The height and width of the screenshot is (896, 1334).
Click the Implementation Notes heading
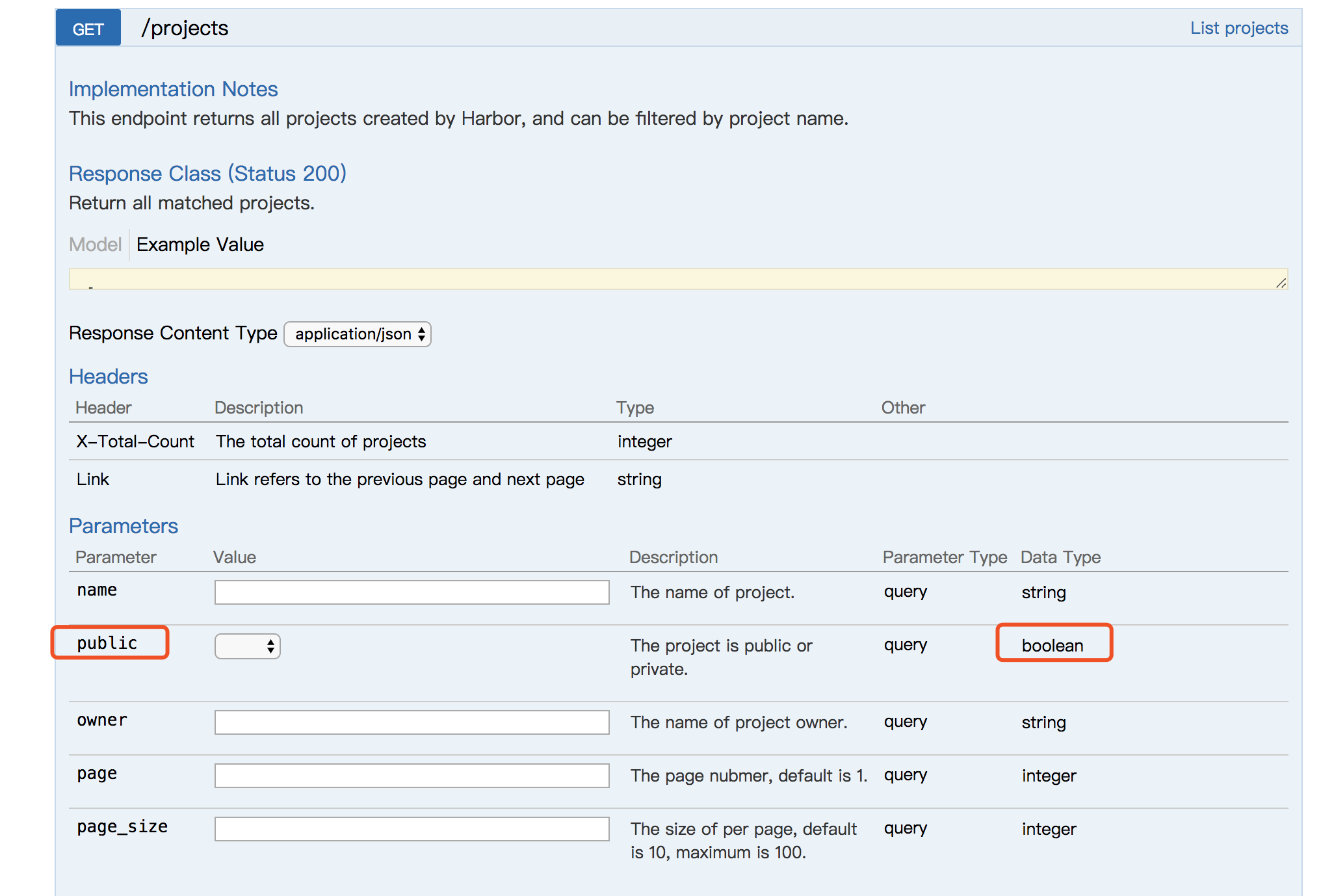(x=173, y=89)
